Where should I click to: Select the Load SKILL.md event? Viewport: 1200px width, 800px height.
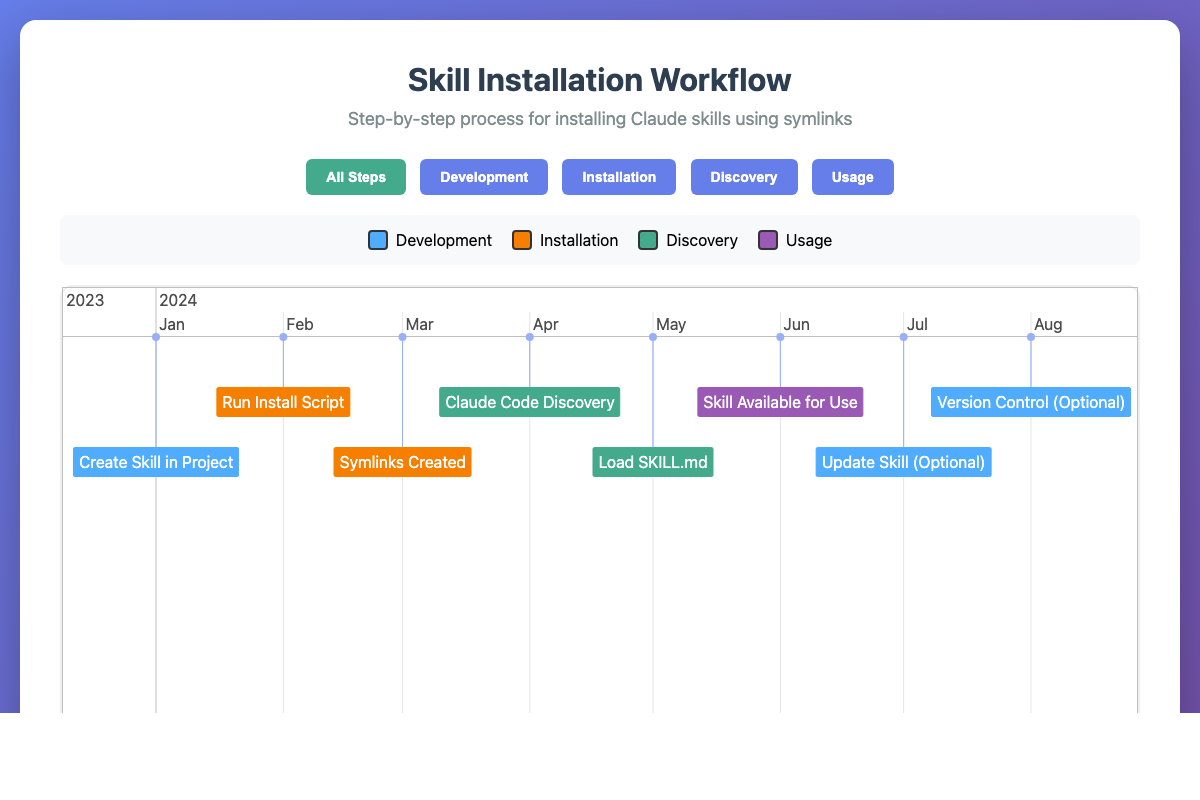coord(653,462)
